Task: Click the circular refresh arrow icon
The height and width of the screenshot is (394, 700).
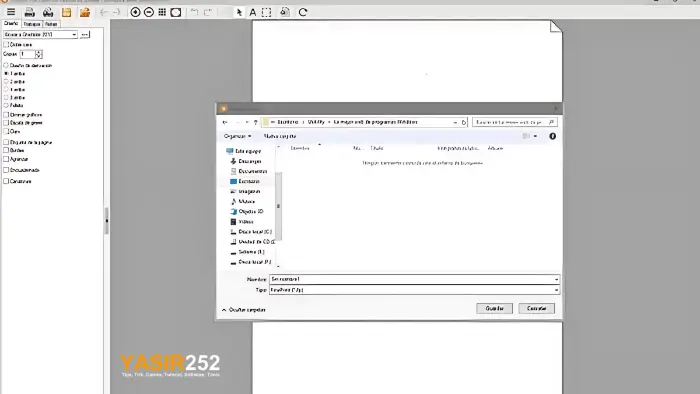Action: pos(303,12)
